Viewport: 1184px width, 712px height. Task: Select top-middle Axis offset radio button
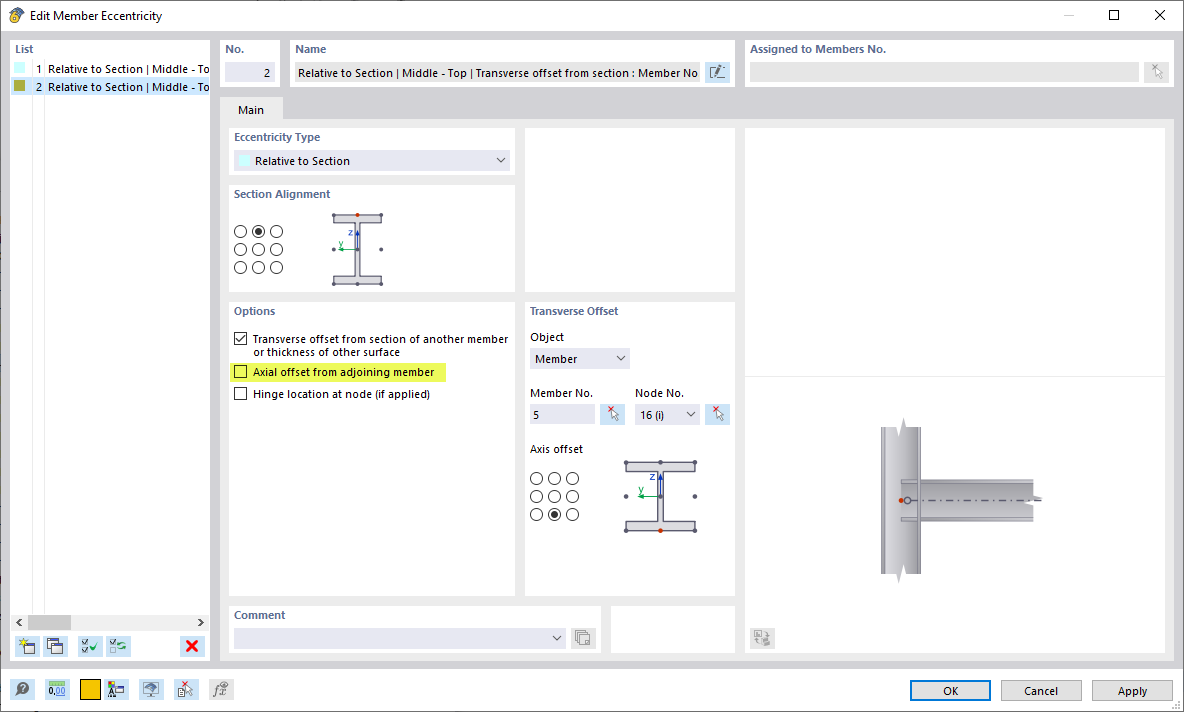[554, 479]
